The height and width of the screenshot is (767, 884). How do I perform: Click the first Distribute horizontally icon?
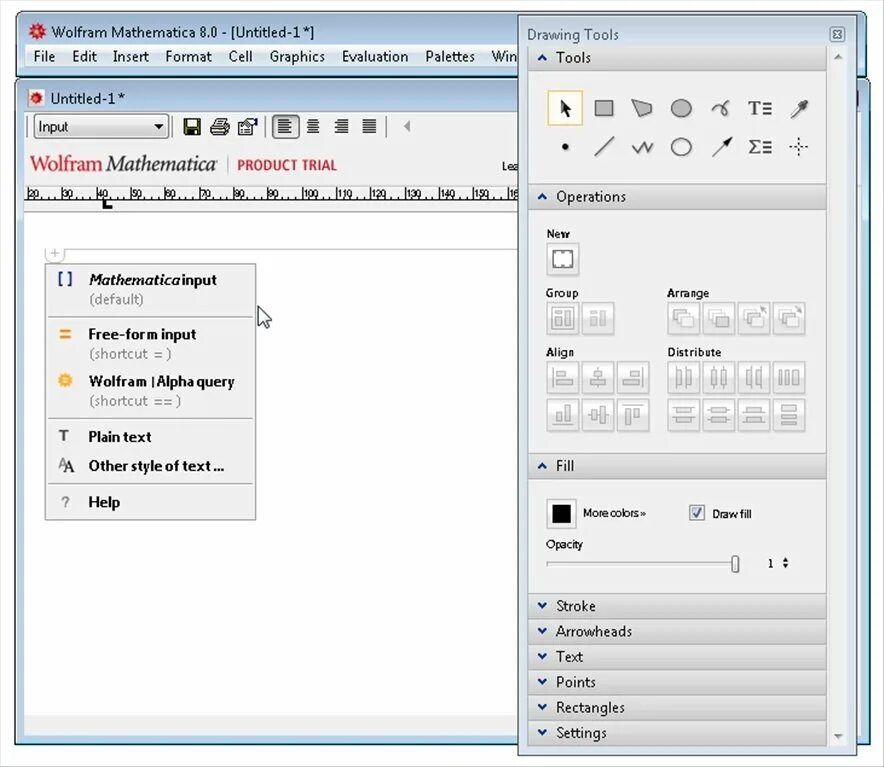pyautogui.click(x=684, y=377)
